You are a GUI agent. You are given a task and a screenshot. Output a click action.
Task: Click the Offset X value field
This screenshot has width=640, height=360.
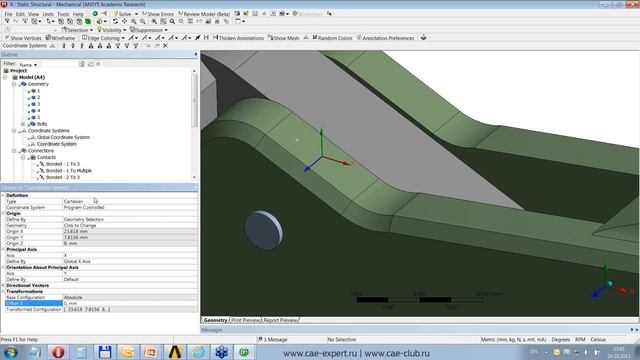[129, 303]
